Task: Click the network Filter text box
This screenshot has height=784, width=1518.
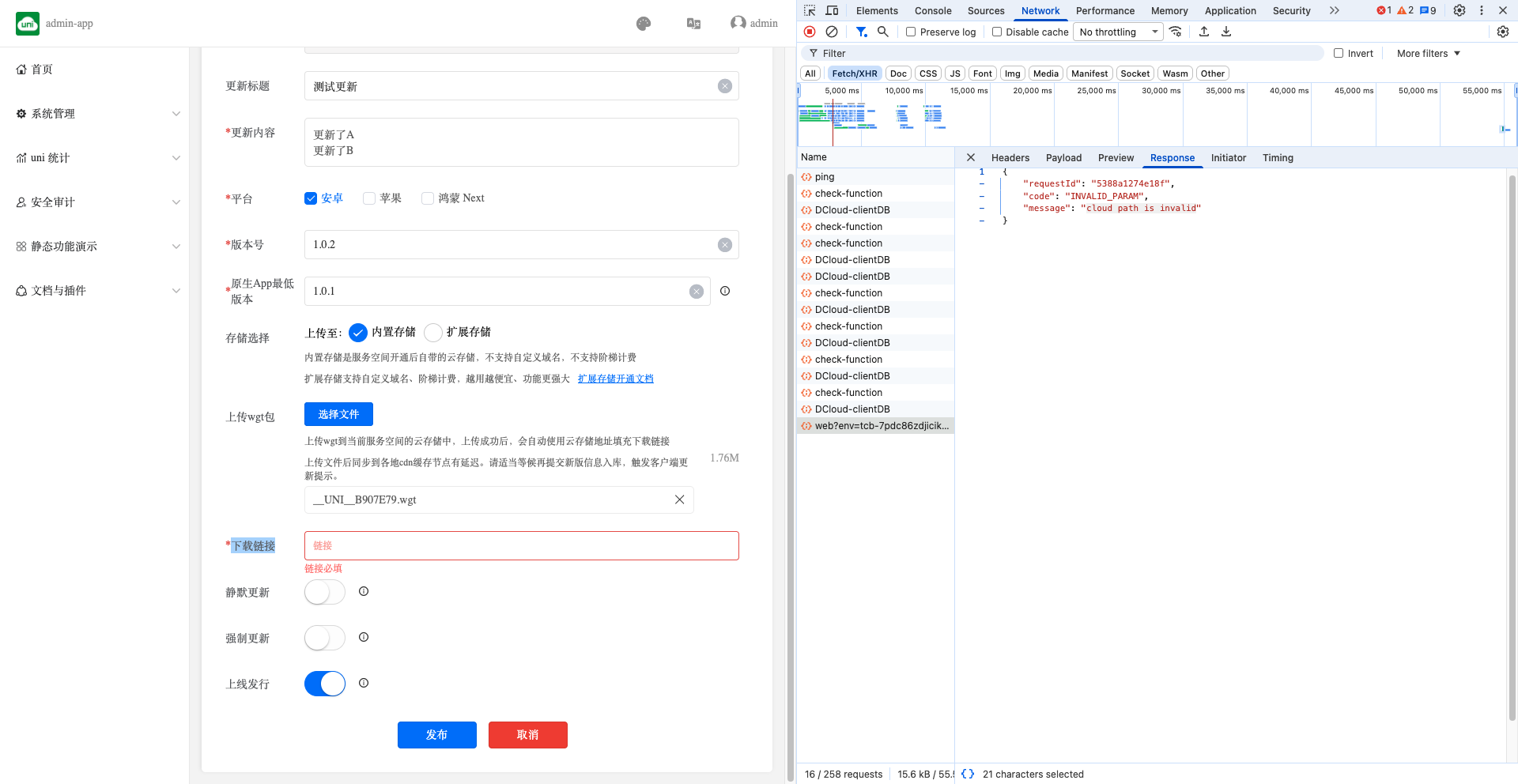Action: coord(1063,53)
